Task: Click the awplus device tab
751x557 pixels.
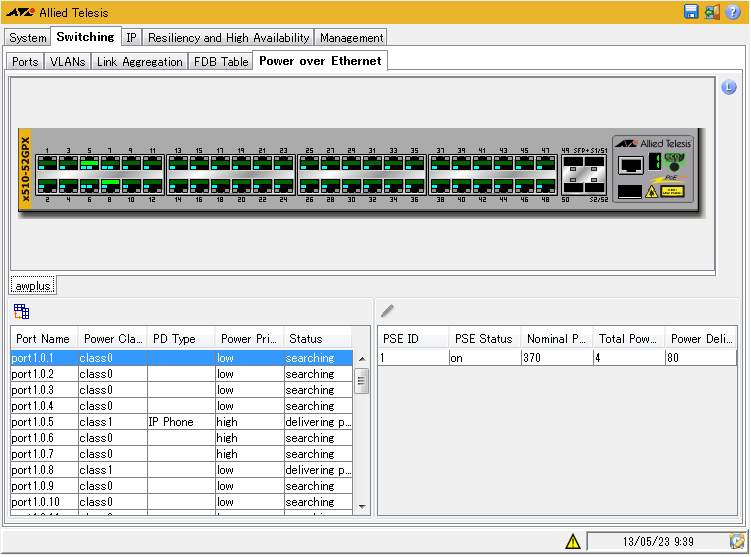Action: click(33, 285)
